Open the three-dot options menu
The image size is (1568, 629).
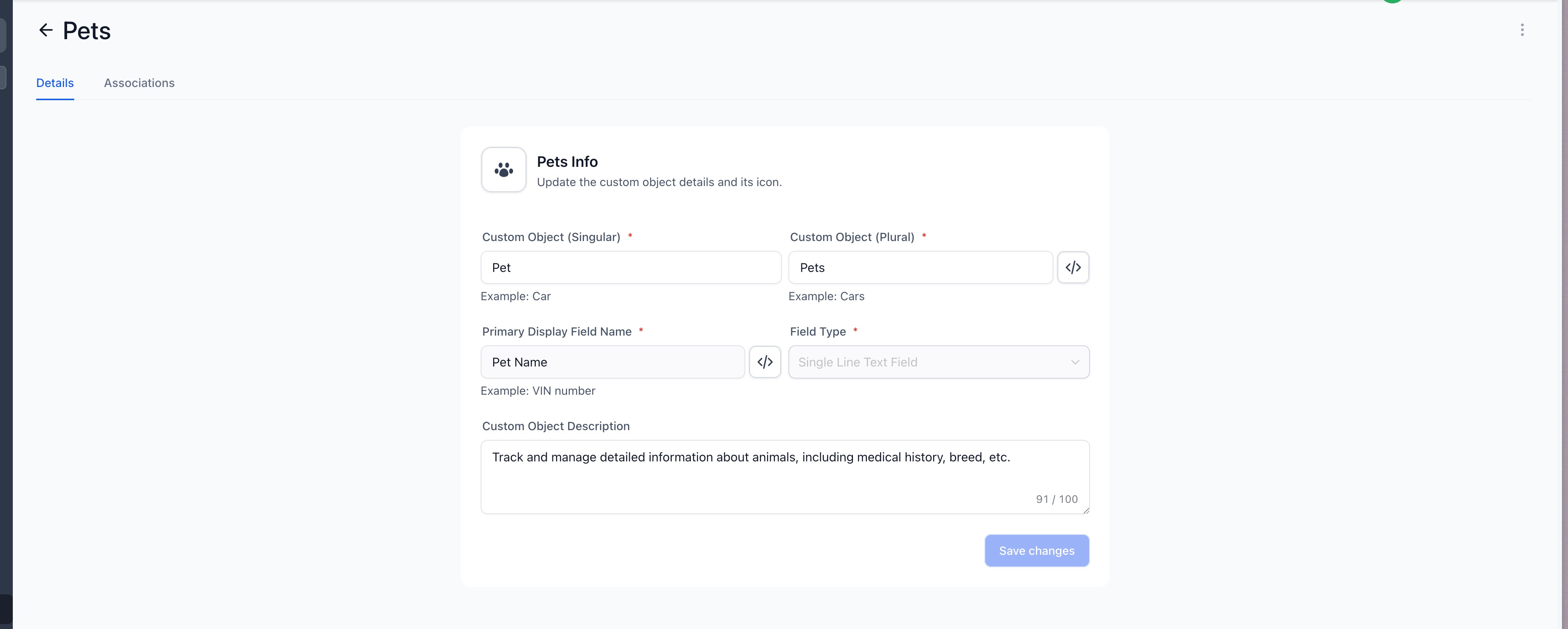pyautogui.click(x=1522, y=30)
